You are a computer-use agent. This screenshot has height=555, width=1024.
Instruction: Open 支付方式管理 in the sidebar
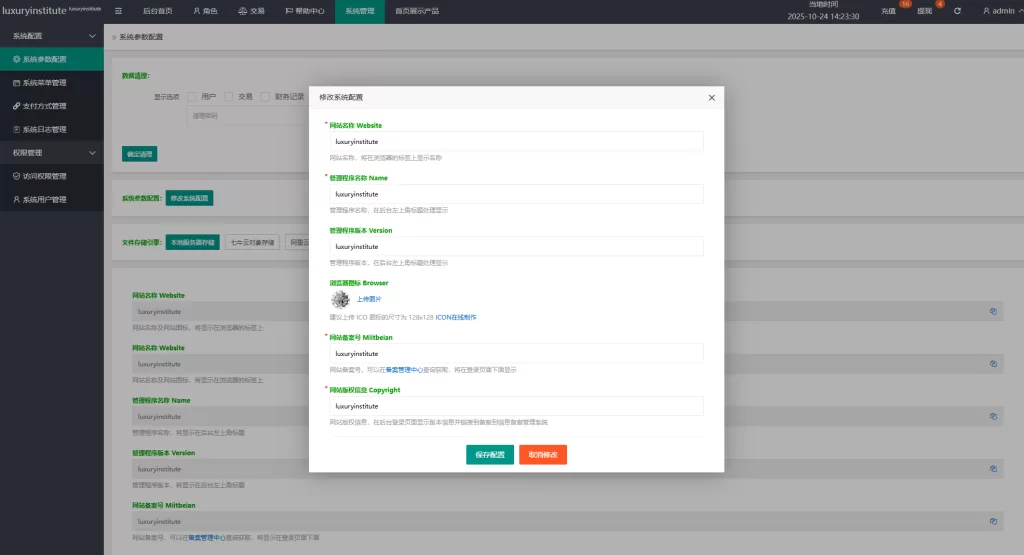point(45,106)
